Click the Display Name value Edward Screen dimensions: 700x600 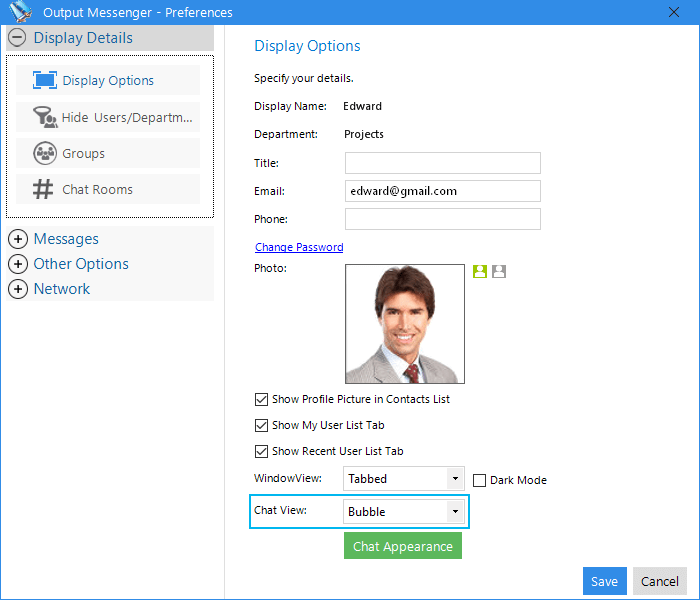click(362, 106)
